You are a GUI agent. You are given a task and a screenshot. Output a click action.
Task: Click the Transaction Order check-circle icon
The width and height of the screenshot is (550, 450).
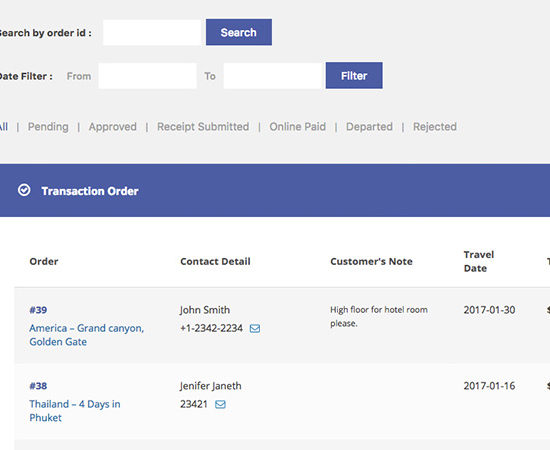[24, 190]
